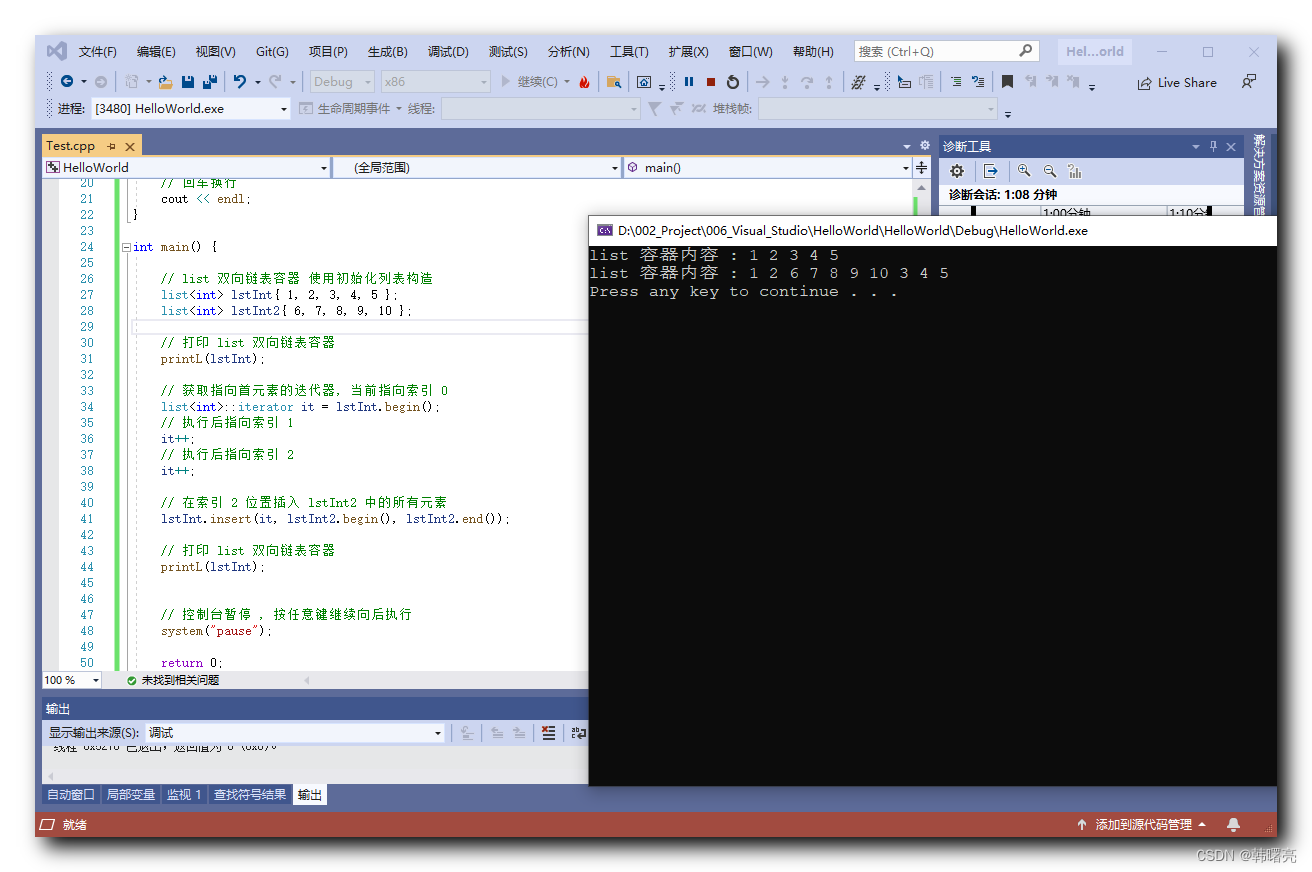This screenshot has width=1312, height=872.
Task: Open the 调试(D) menu
Action: pos(448,52)
